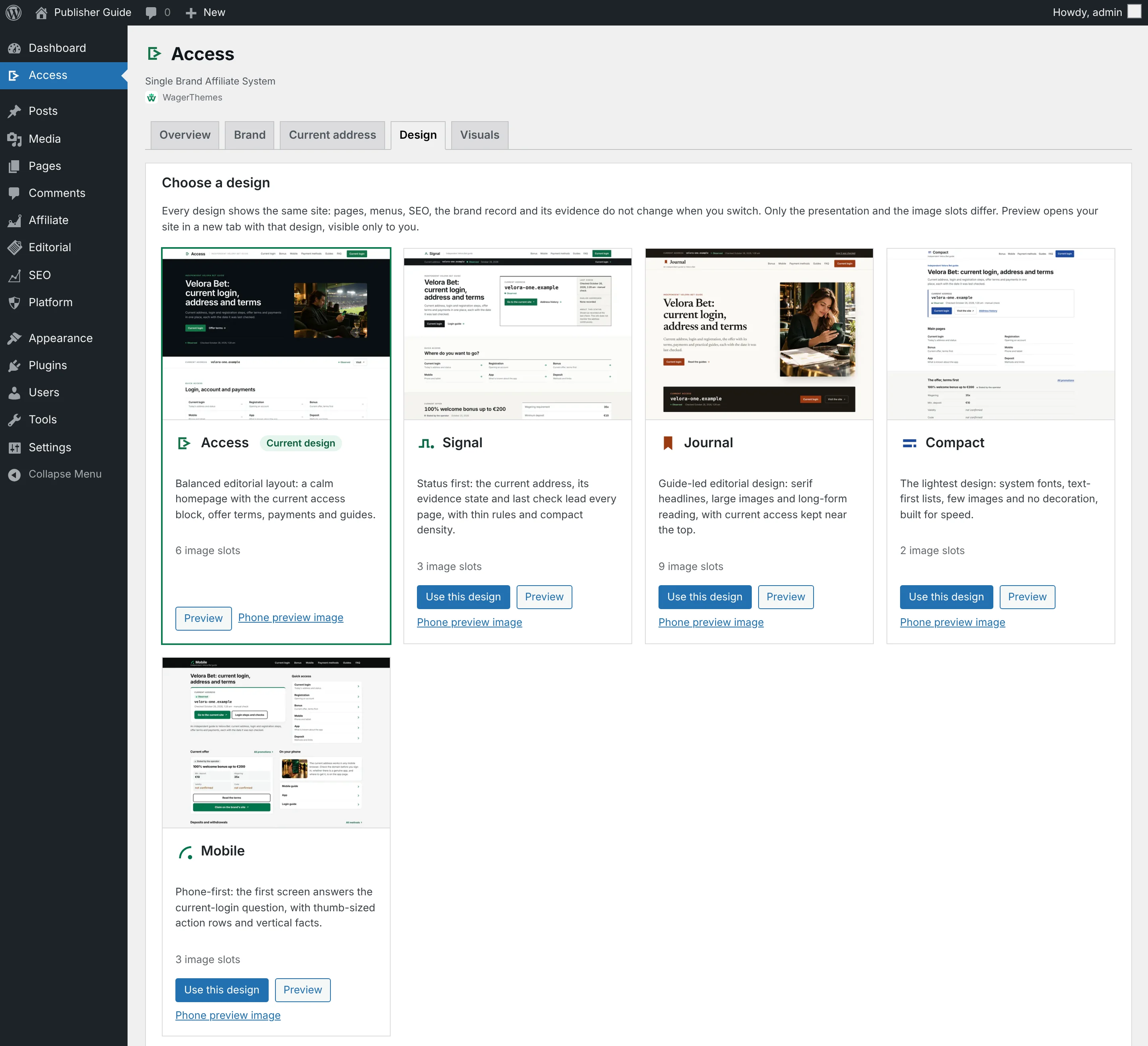Open Signal's phone preview image link

(x=469, y=622)
